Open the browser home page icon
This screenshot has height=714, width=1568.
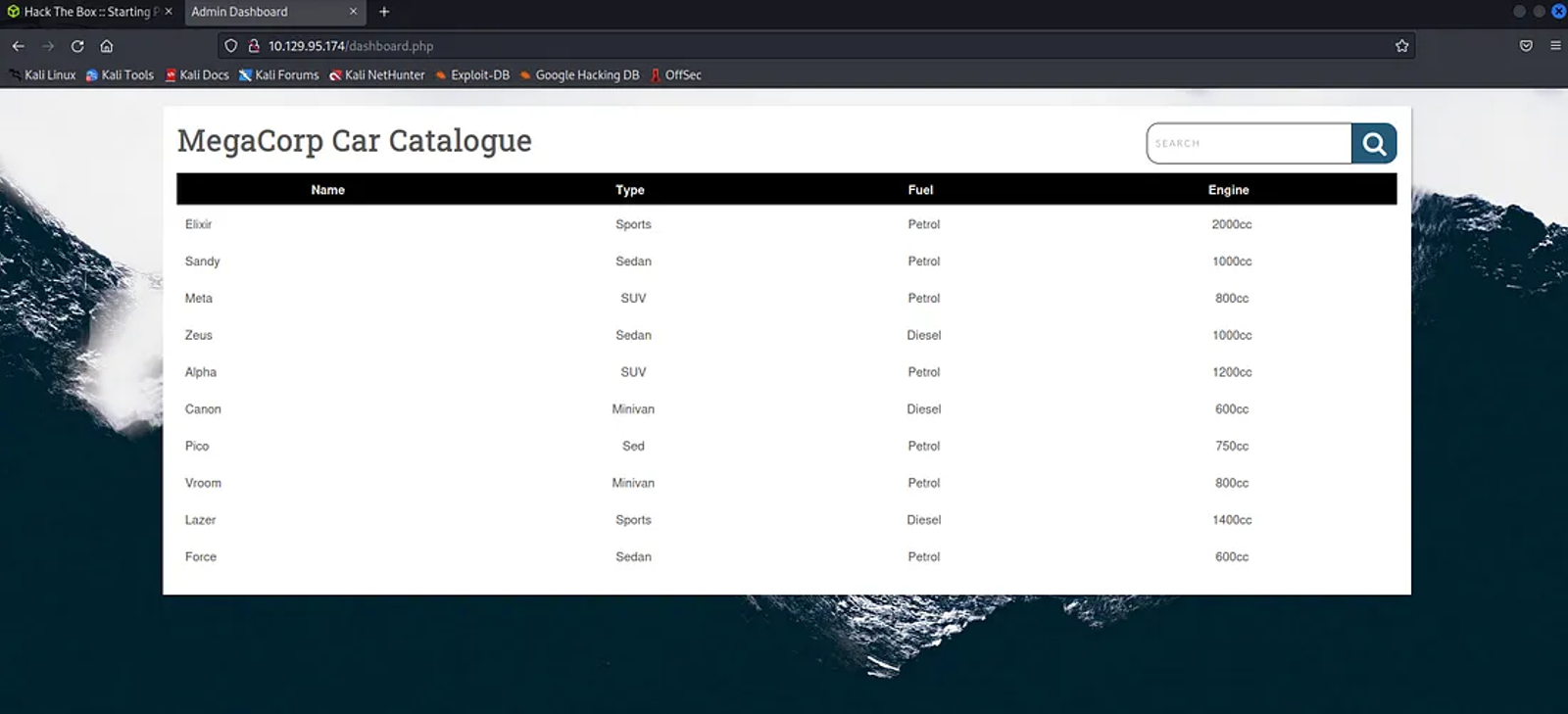tap(107, 46)
